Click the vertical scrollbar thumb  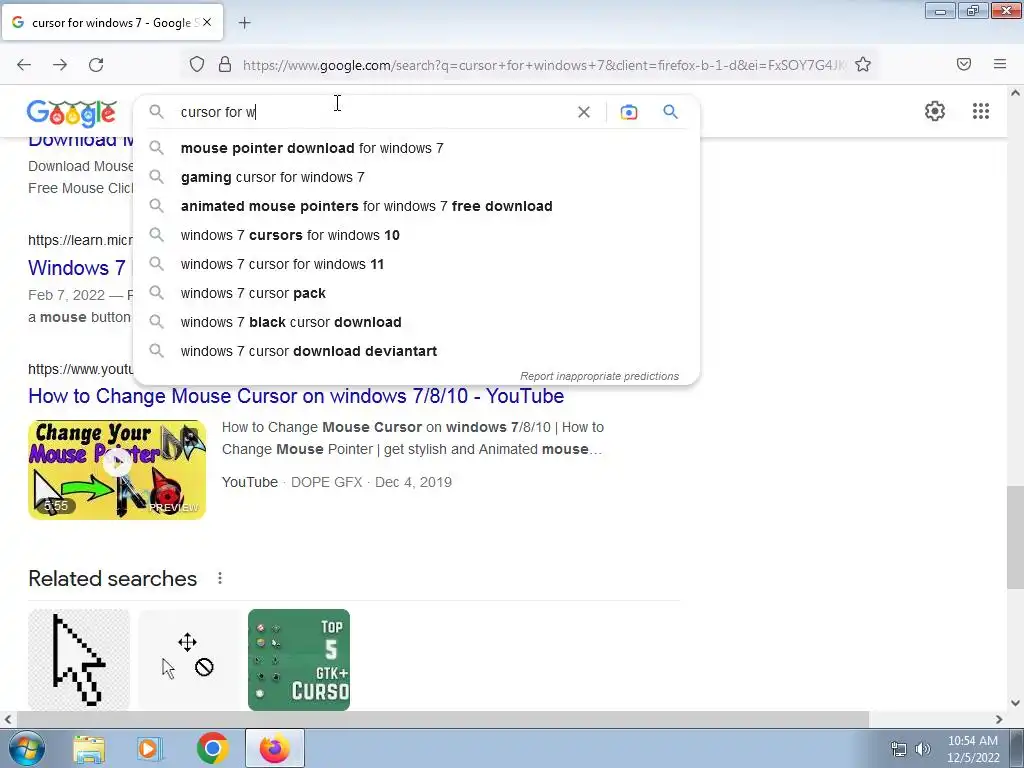pyautogui.click(x=1015, y=537)
